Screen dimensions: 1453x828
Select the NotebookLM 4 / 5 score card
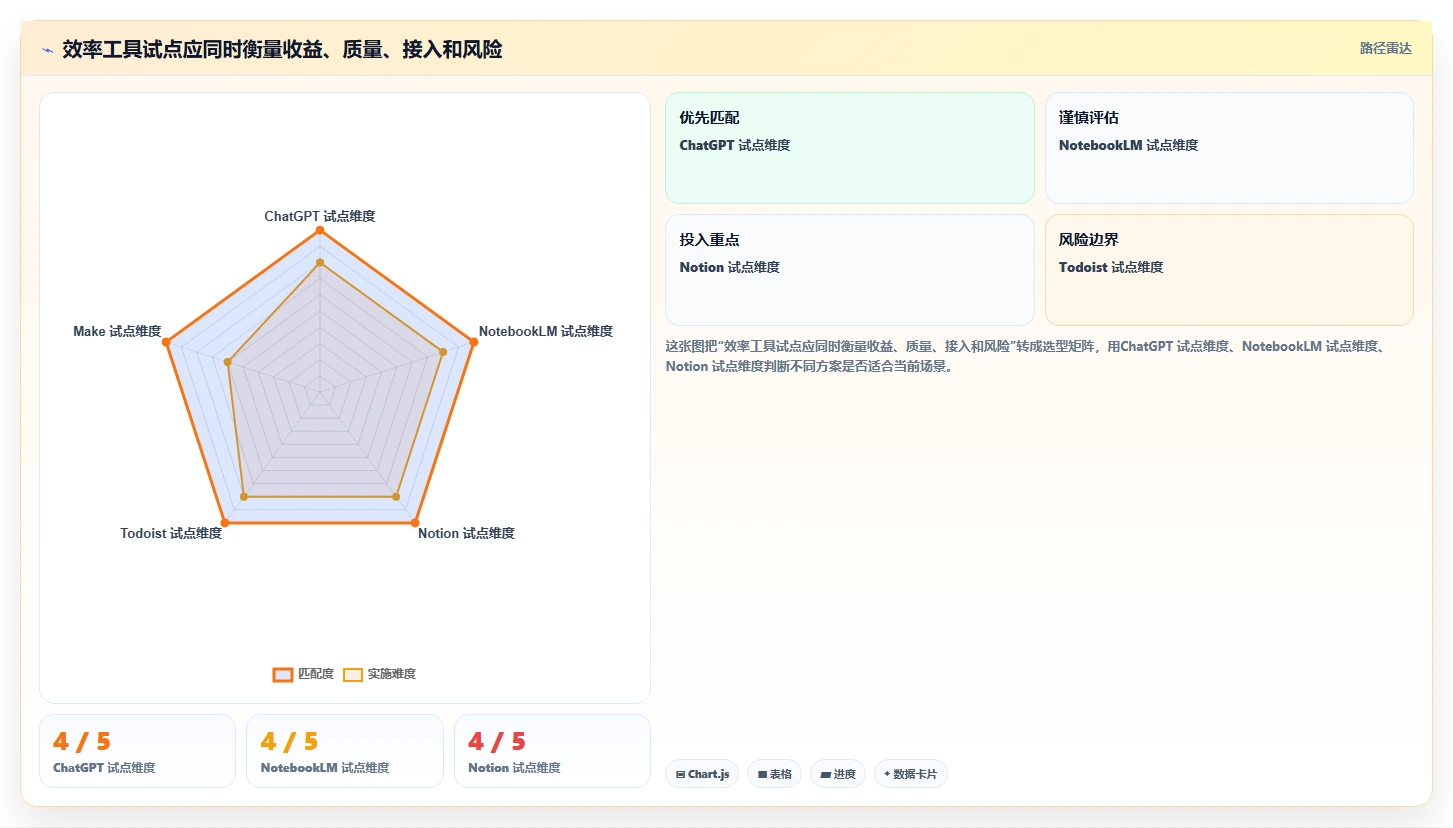point(345,751)
